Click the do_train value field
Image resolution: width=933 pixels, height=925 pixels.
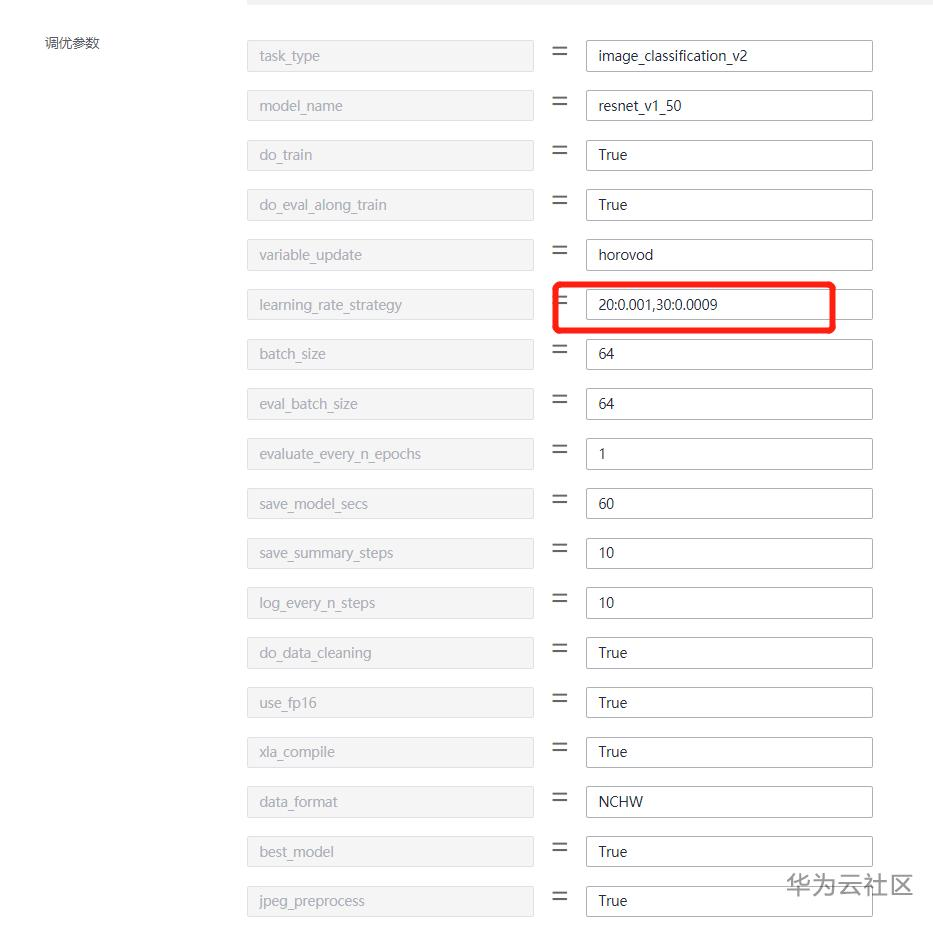click(728, 155)
